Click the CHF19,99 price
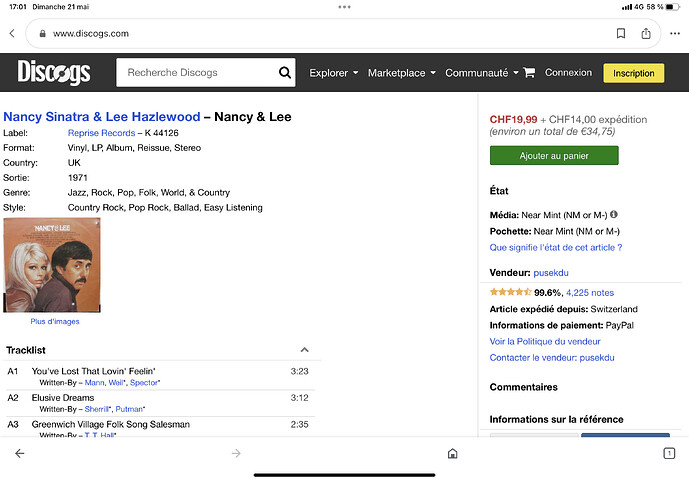The image size is (689, 481). (x=513, y=119)
